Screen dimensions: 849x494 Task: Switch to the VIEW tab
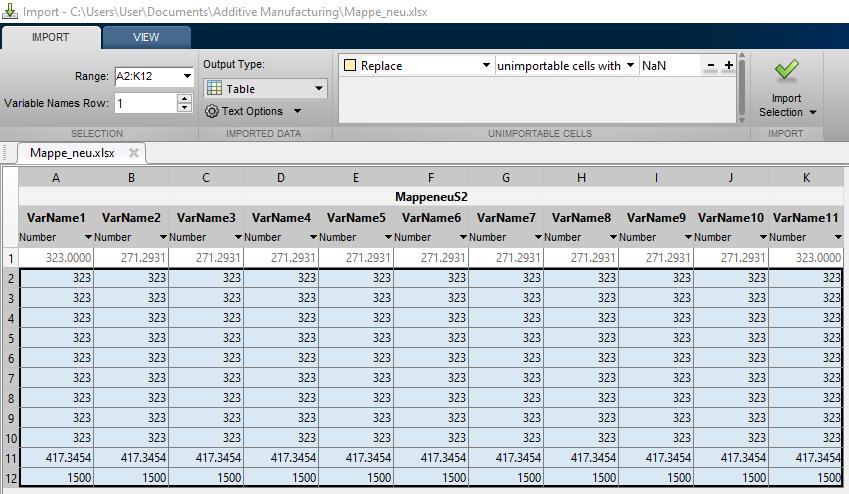[x=146, y=37]
